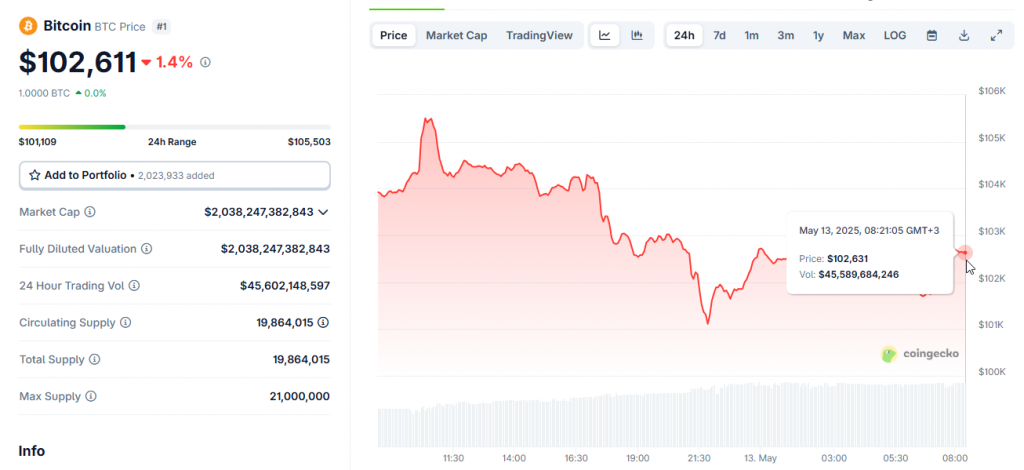Image resolution: width=1024 pixels, height=470 pixels.
Task: Expand the Market Cap dropdown chevron
Action: point(323,212)
